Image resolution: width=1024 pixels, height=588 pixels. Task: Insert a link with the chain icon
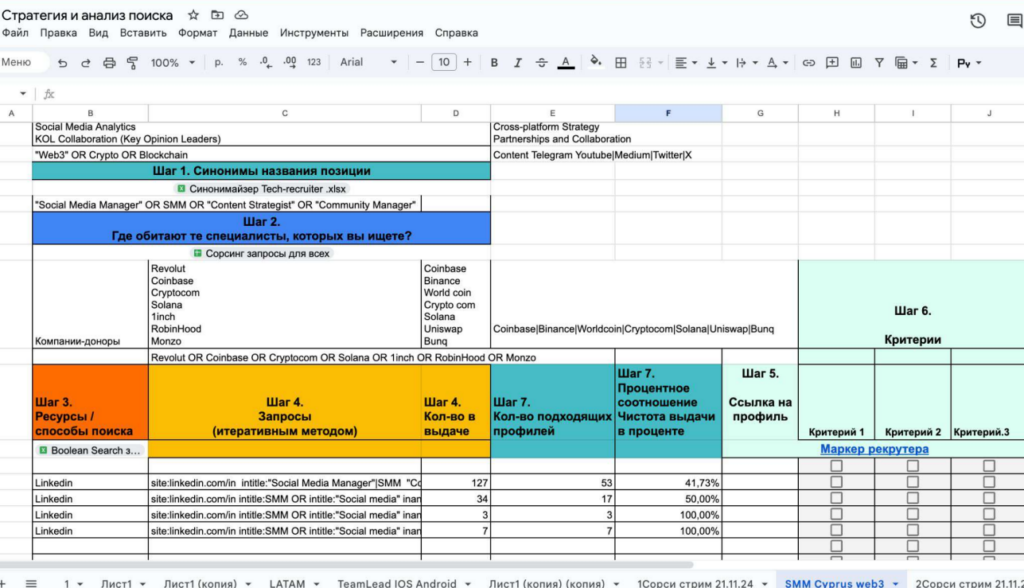[x=808, y=63]
